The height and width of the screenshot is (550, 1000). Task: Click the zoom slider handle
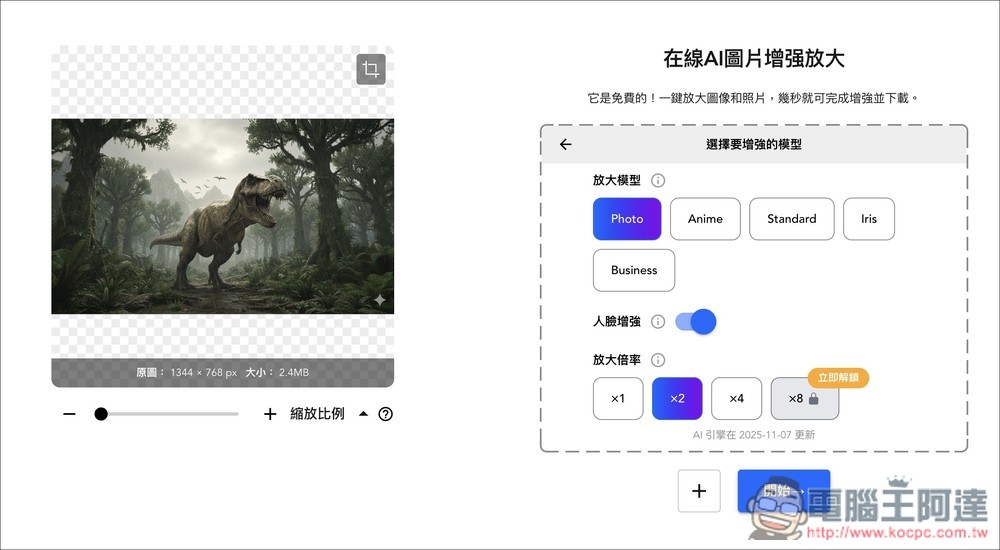pos(101,414)
